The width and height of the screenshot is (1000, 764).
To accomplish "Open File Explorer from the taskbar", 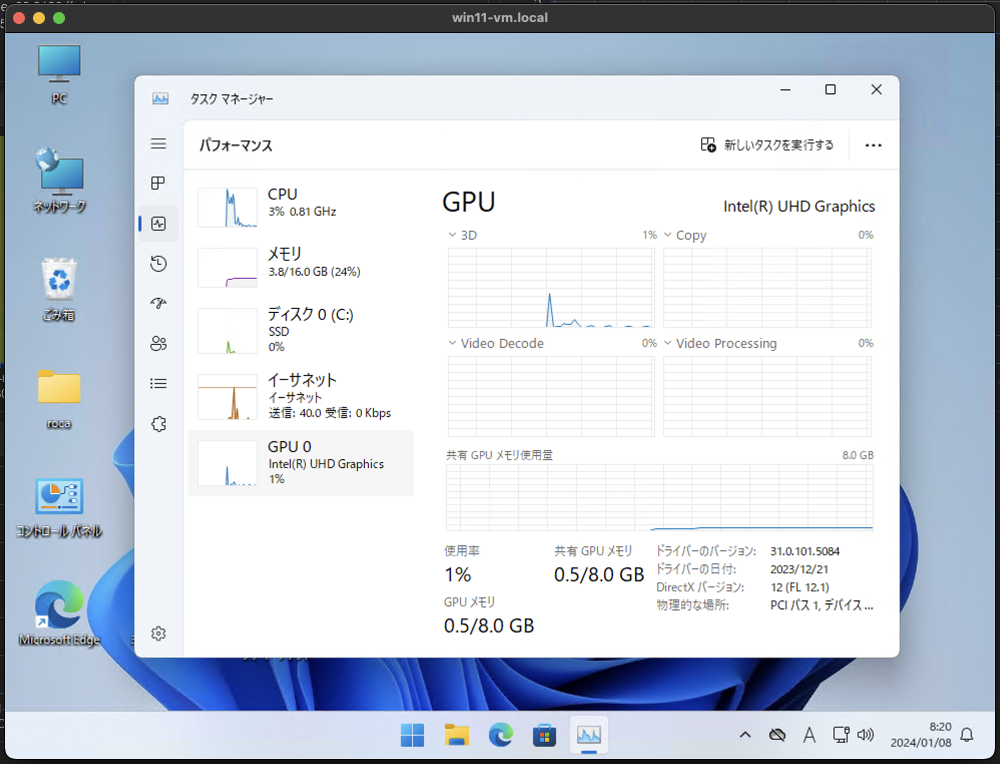I will pos(457,735).
